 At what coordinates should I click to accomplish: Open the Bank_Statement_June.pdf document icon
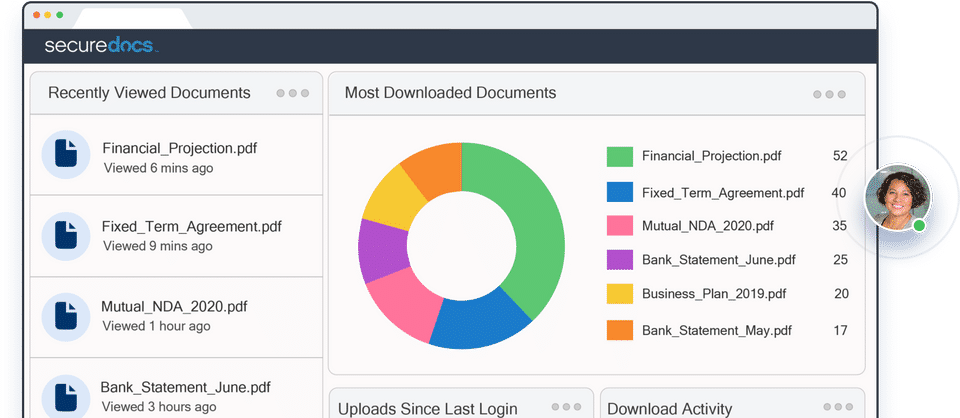click(66, 398)
